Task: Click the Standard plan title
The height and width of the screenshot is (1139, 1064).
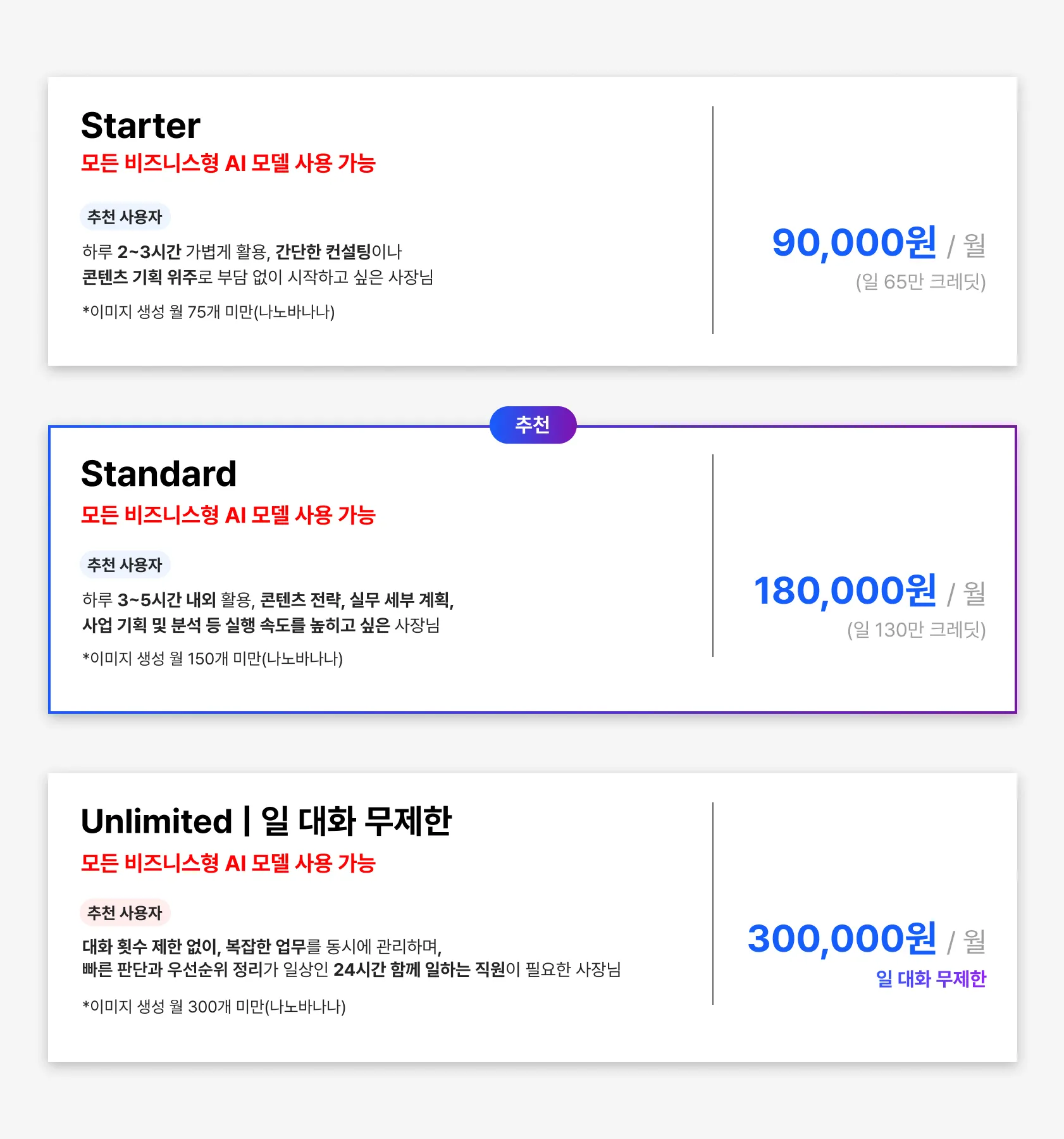Action: [x=159, y=474]
